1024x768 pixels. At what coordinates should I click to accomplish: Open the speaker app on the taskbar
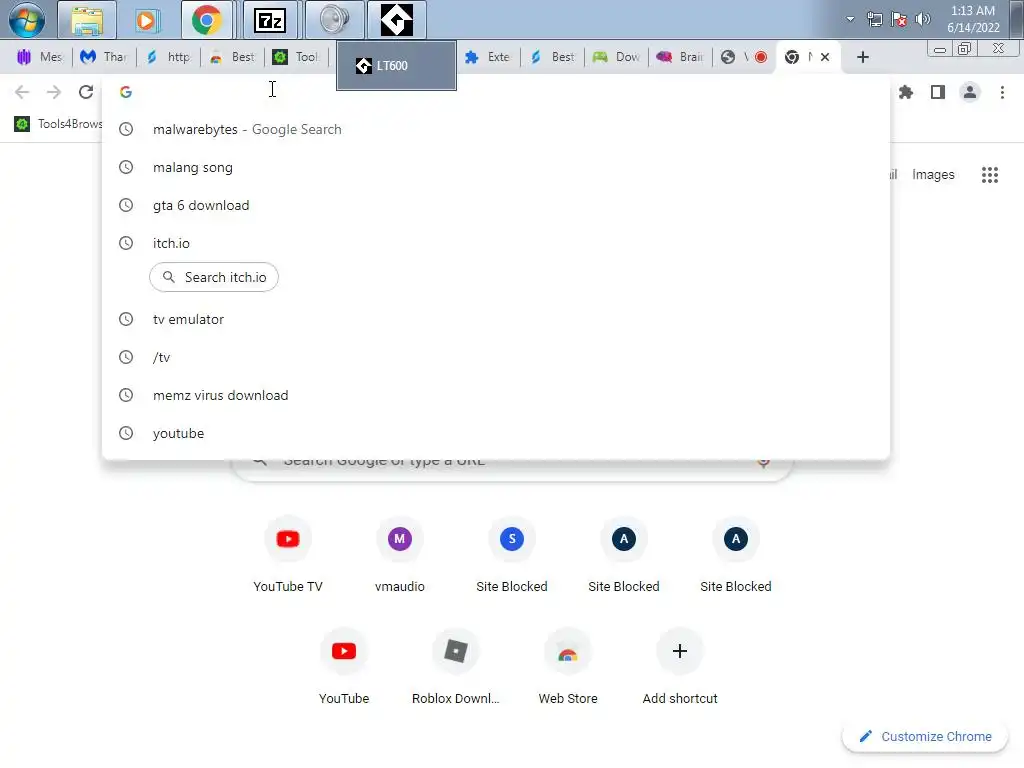tap(334, 20)
